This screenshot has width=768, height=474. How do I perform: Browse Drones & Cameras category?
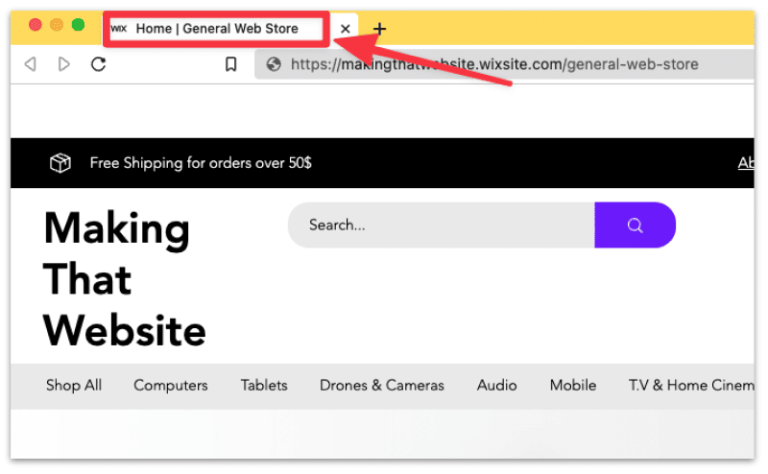(x=382, y=385)
